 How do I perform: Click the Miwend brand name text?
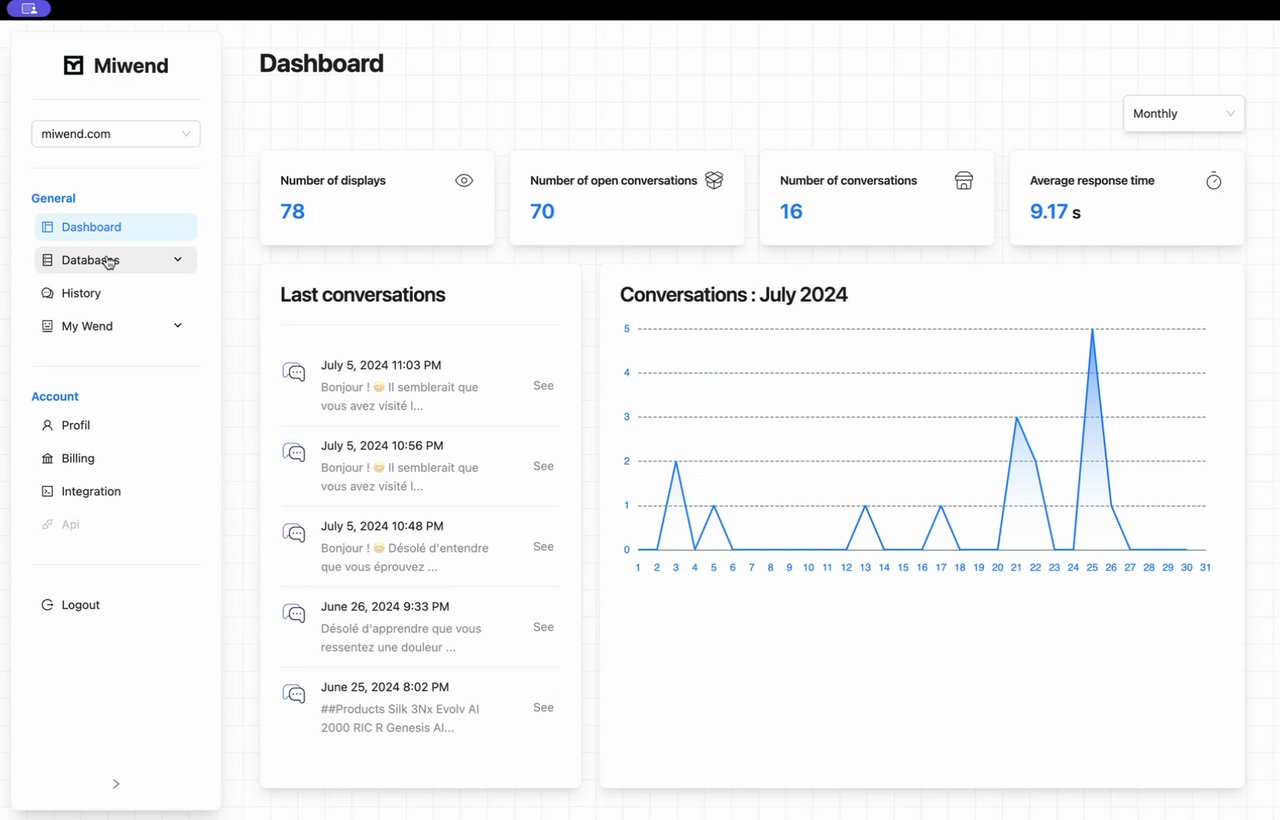tap(131, 66)
